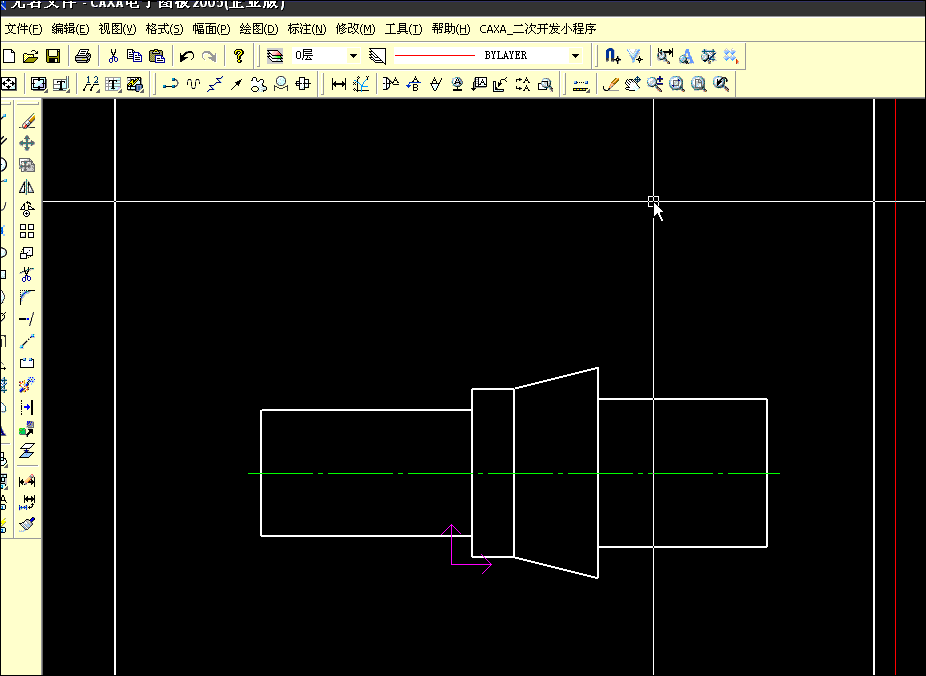Cut selection using the scissors toolbar icon
The image size is (926, 676).
[113, 56]
